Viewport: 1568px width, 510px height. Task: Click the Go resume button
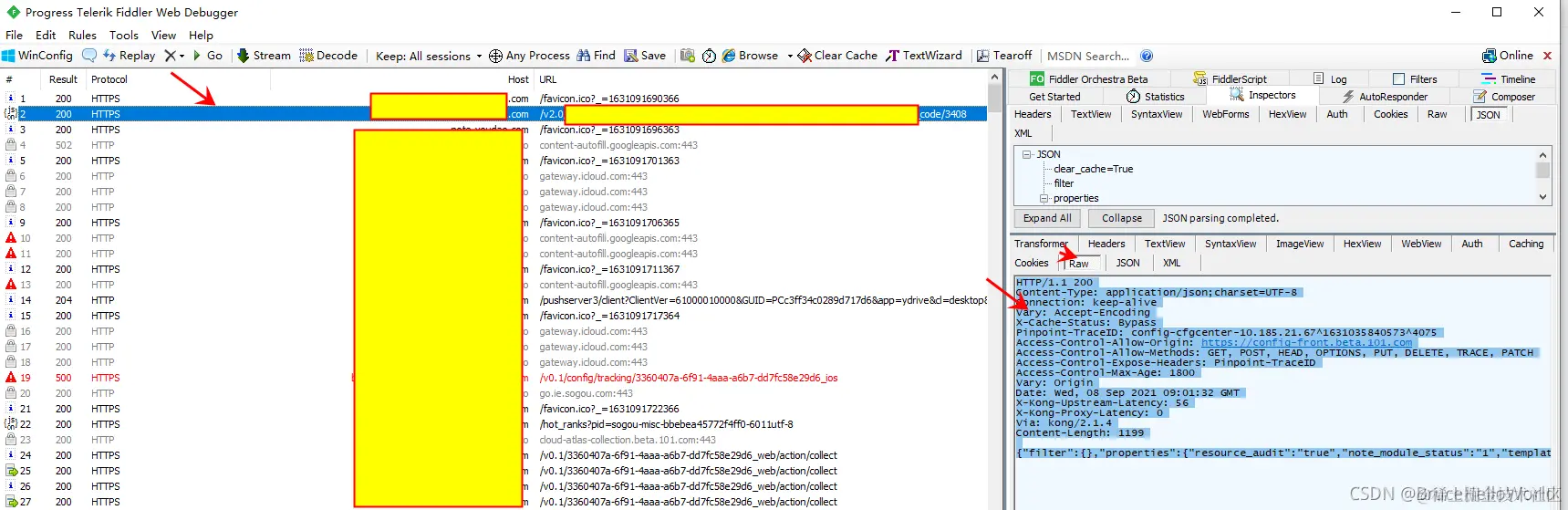click(208, 56)
